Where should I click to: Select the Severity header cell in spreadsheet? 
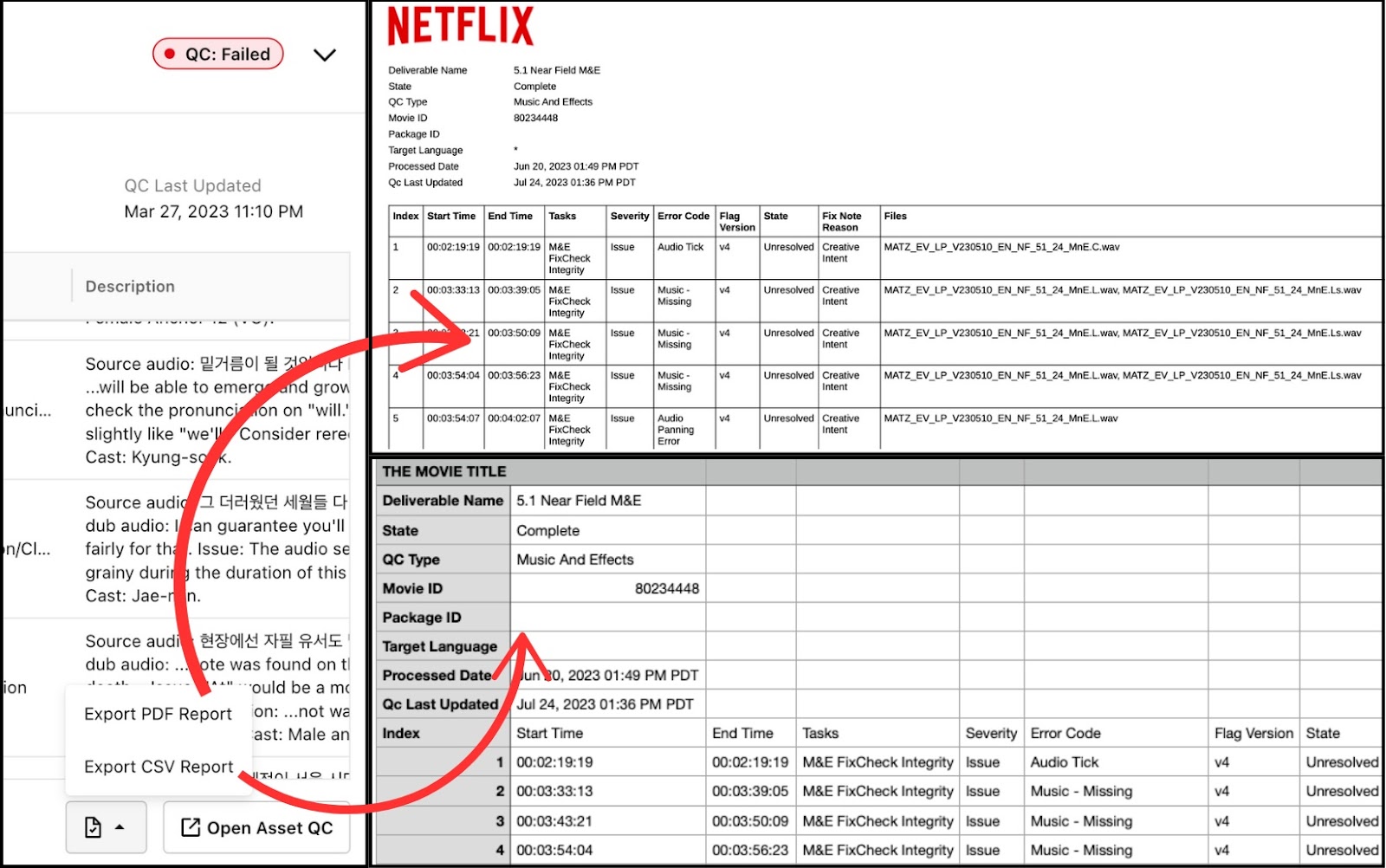click(x=991, y=733)
